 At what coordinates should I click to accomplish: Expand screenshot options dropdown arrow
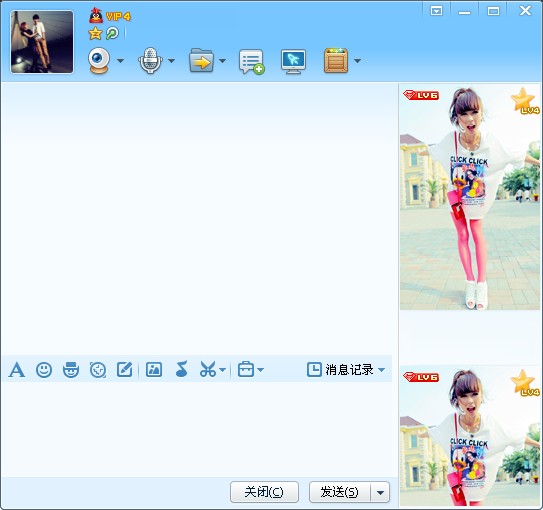223,370
